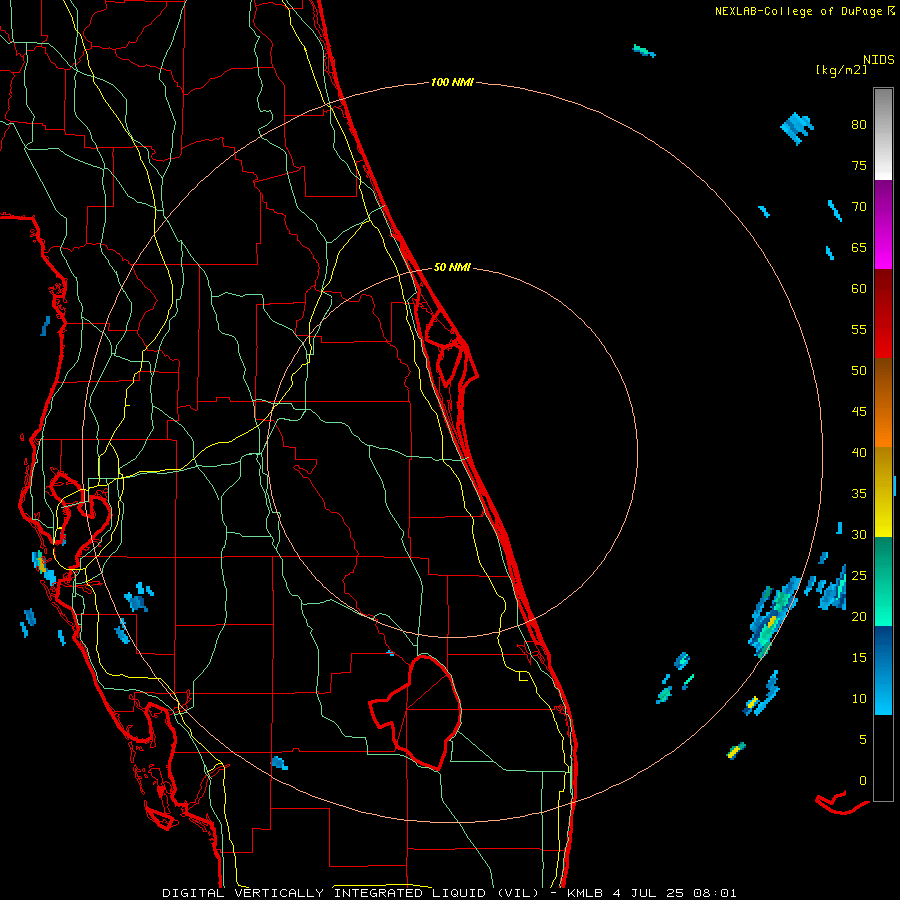Viewport: 900px width, 900px height.
Task: Click the 60 value on the color scale
Action: [x=859, y=289]
